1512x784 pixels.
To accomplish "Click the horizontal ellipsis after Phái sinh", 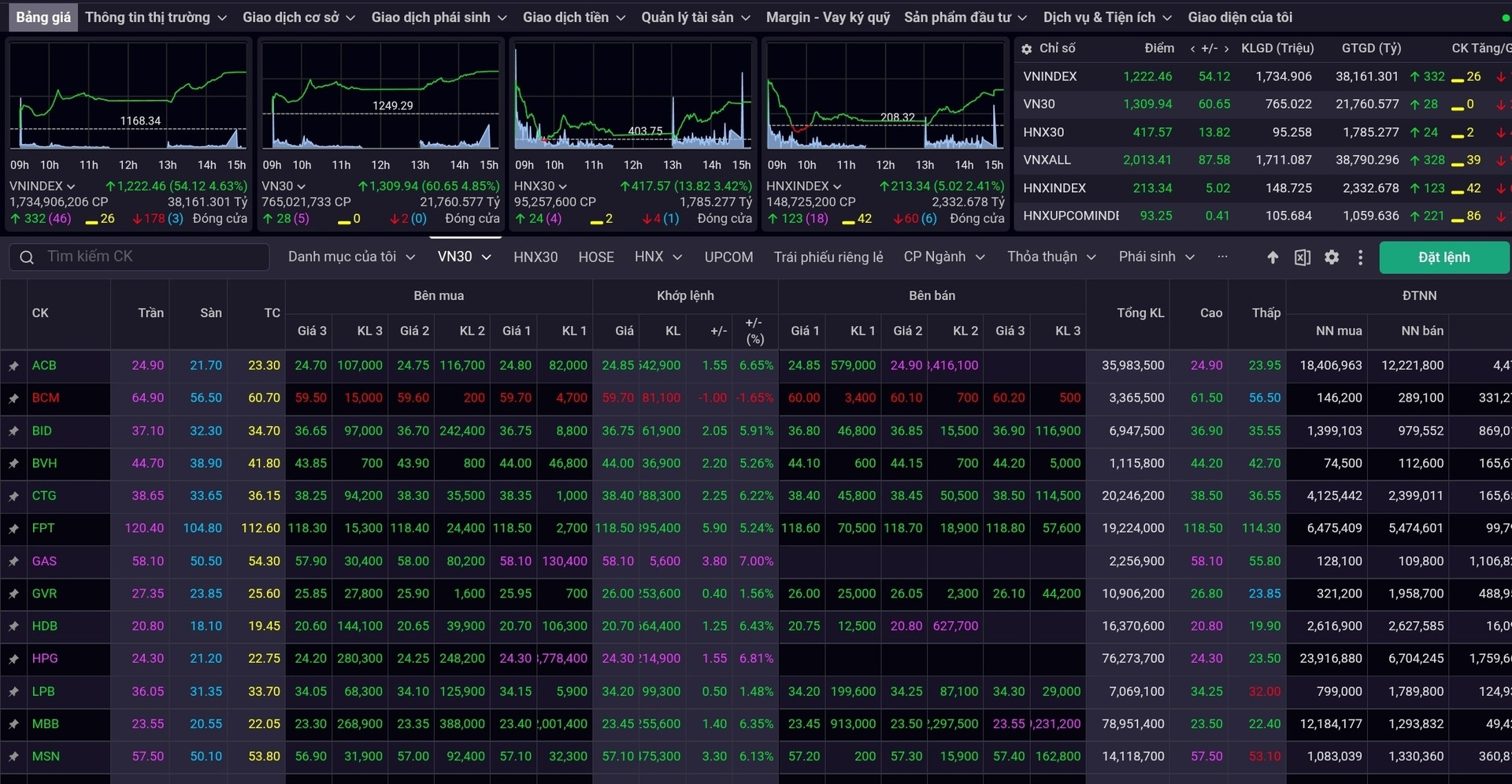I will [x=1222, y=257].
